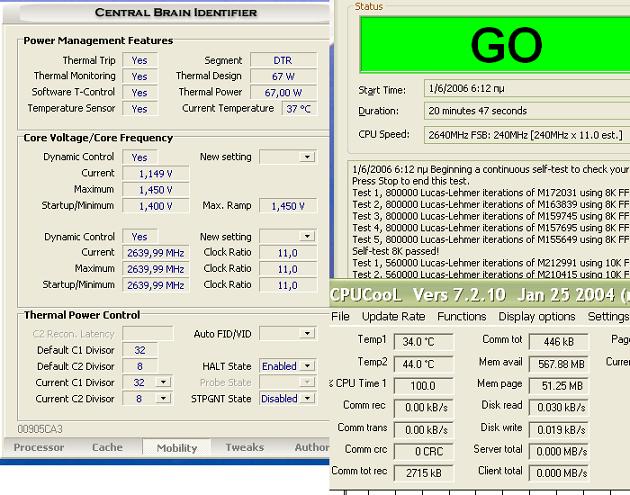Select the log line for Test 1 M172031
The image size is (630, 495).
(x=491, y=192)
